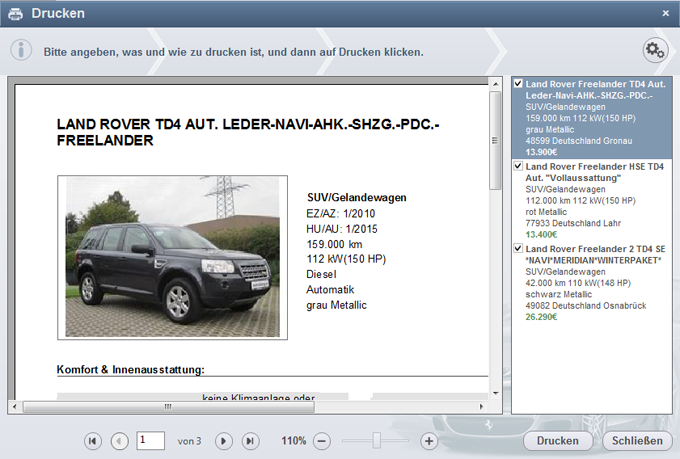This screenshot has width=680, height=459.
Task: Click the Schließen button
Action: [637, 441]
